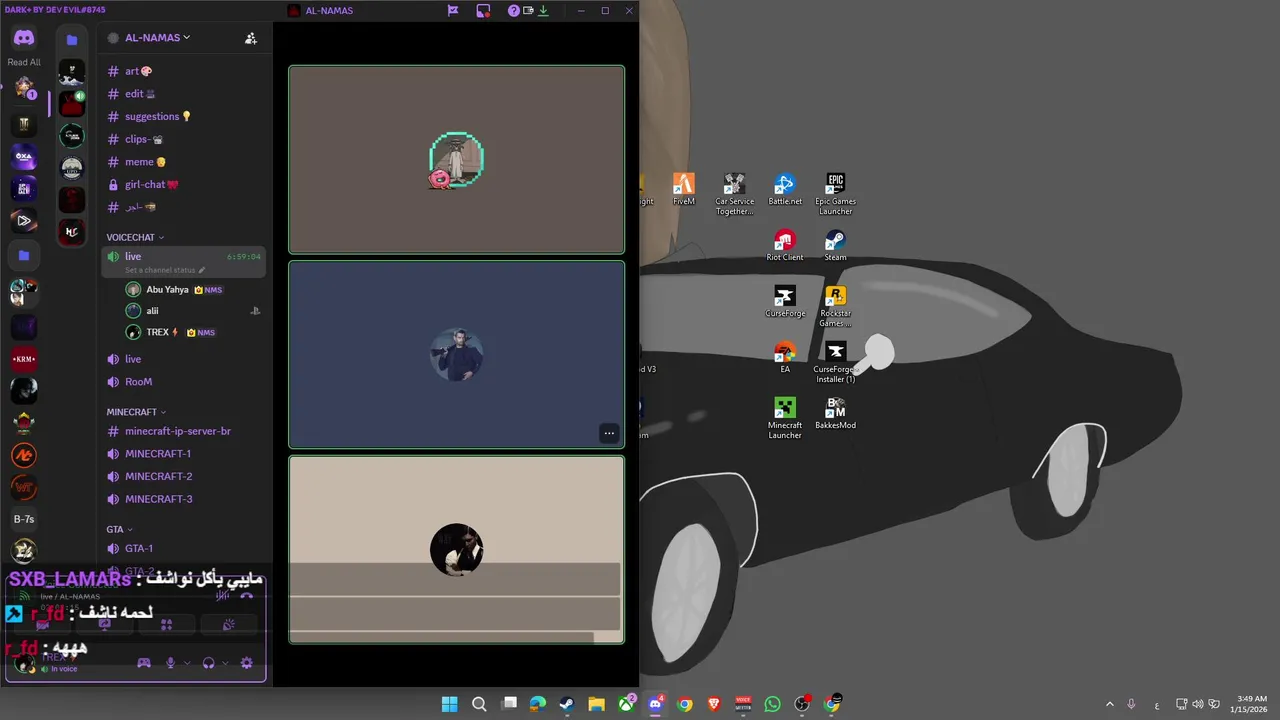Open OBS Studio from taskbar
Image resolution: width=1280 pixels, height=720 pixels.
pyautogui.click(x=802, y=704)
